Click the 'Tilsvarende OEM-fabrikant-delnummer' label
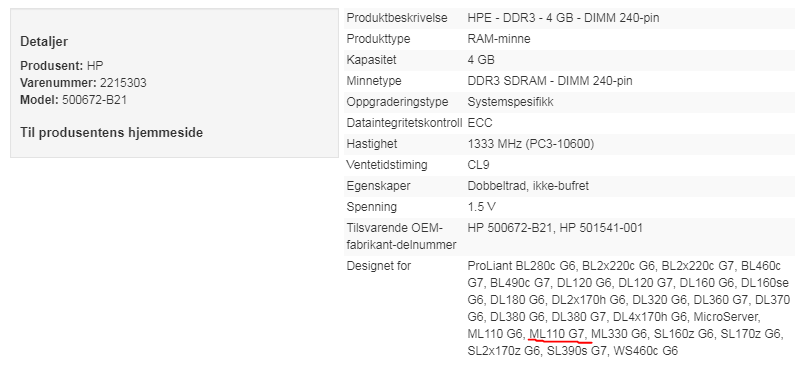The height and width of the screenshot is (375, 806). point(401,236)
